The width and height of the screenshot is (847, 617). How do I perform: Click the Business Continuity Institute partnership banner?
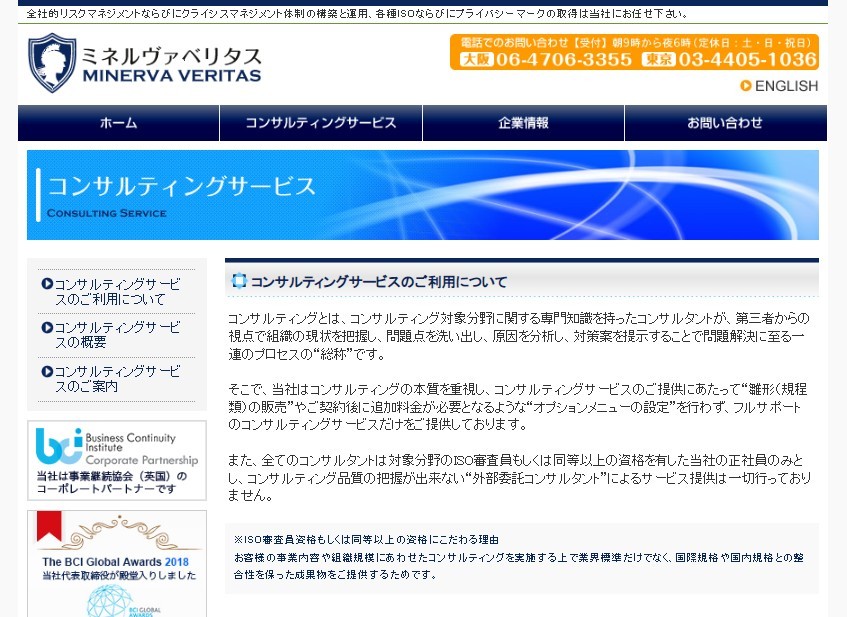tap(116, 457)
